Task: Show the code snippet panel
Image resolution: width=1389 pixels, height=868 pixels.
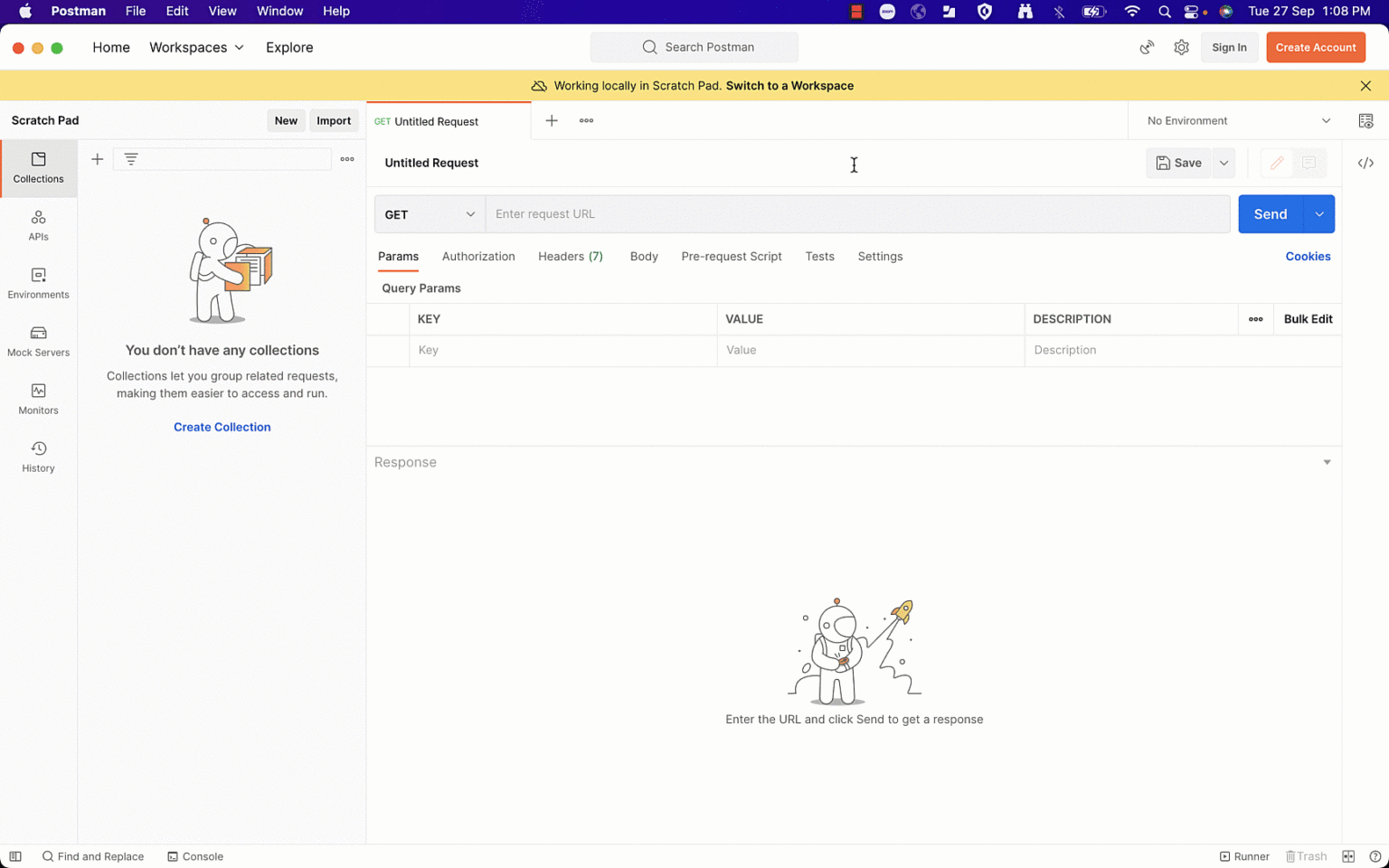Action: tap(1365, 163)
